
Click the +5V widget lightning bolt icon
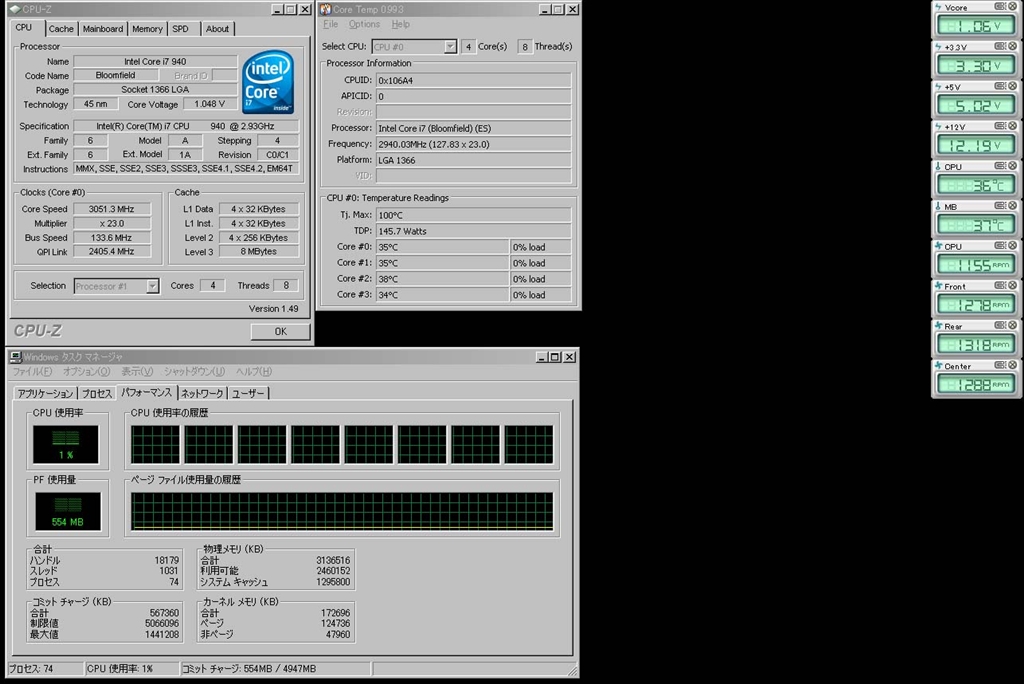[938, 87]
